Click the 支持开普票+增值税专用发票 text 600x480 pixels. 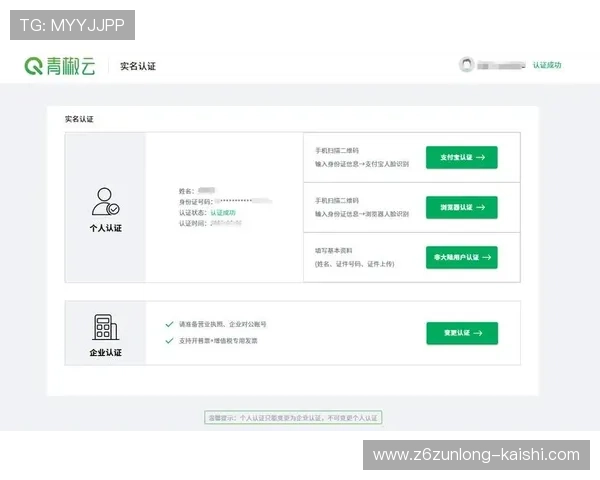[218, 341]
